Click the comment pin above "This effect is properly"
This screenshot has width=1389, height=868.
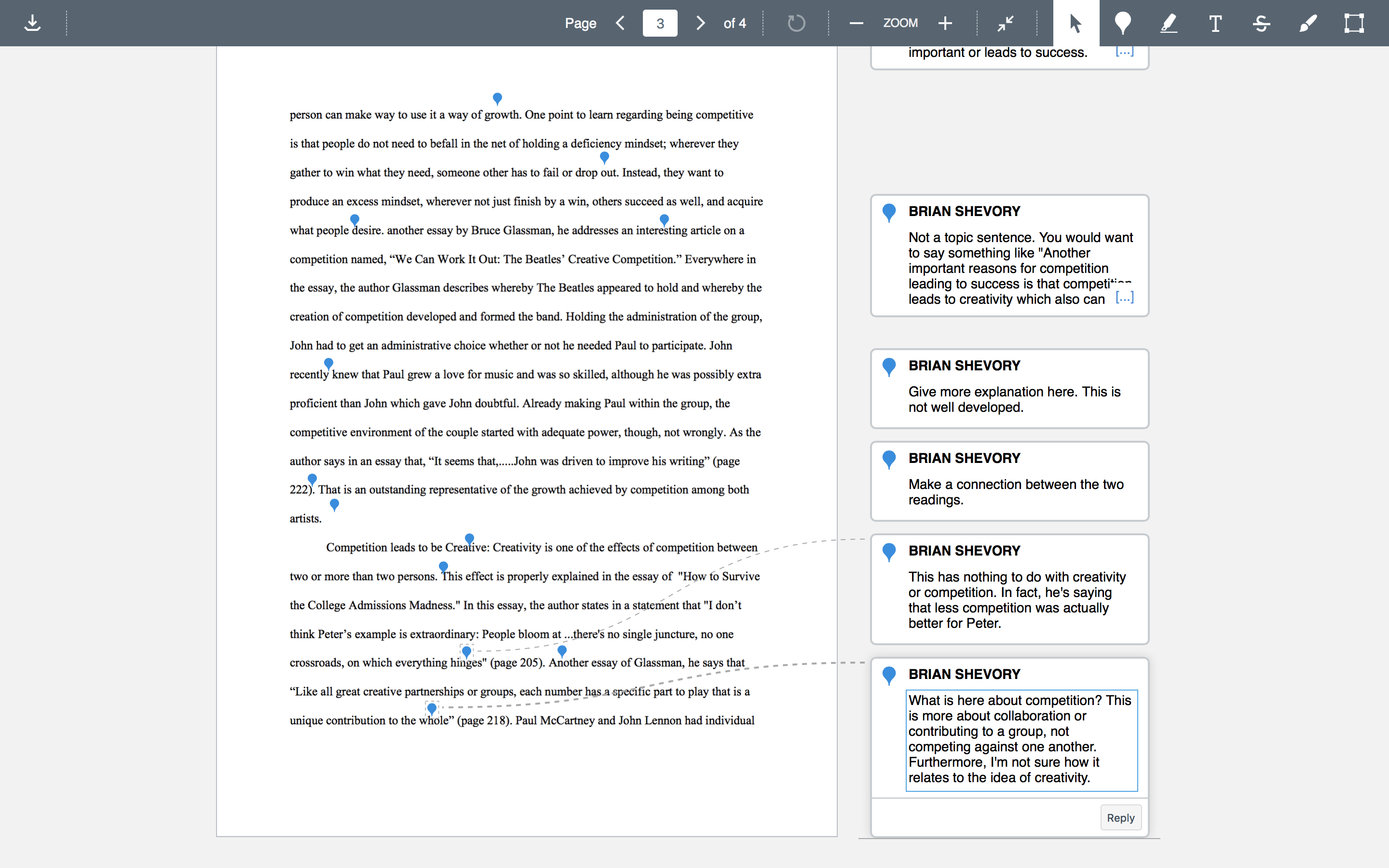click(x=444, y=567)
